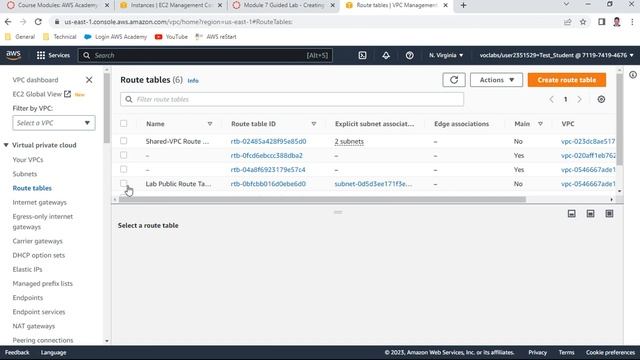Open the AWS reStart bookmark

pos(216,37)
